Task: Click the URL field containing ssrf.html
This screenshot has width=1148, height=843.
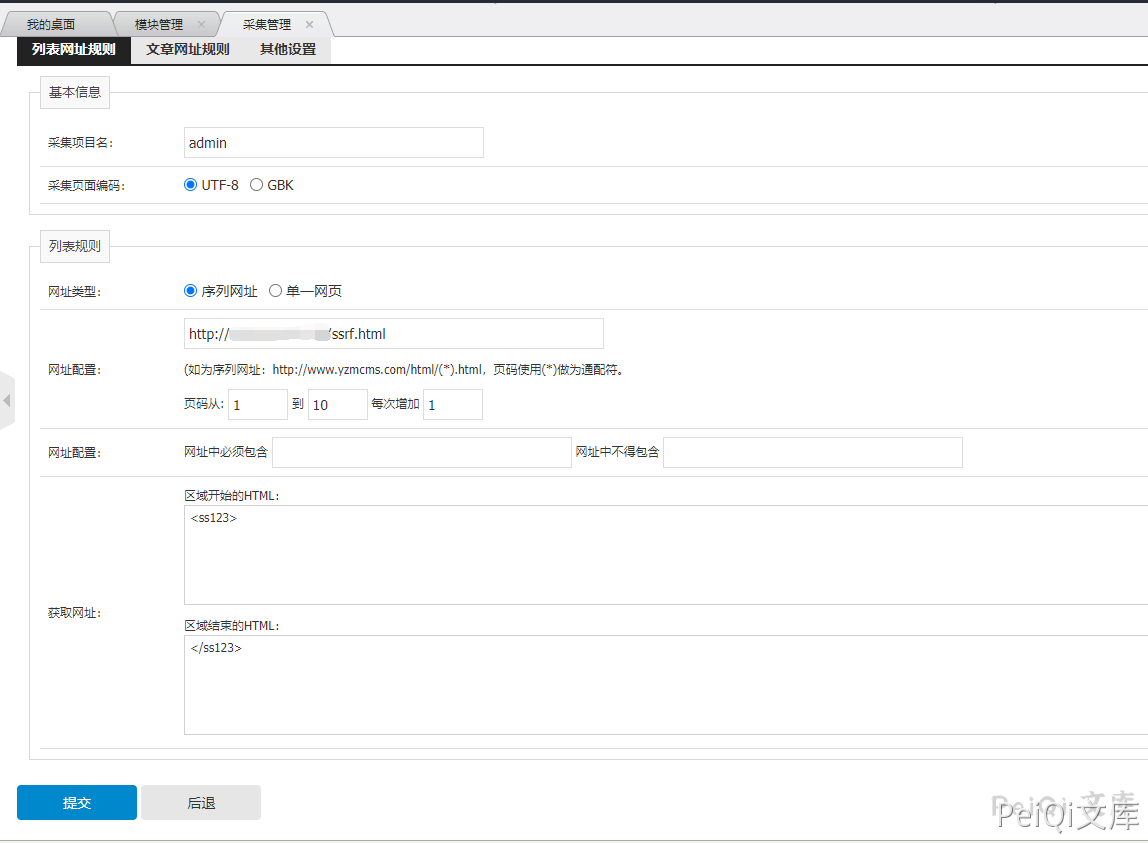Action: [x=393, y=333]
